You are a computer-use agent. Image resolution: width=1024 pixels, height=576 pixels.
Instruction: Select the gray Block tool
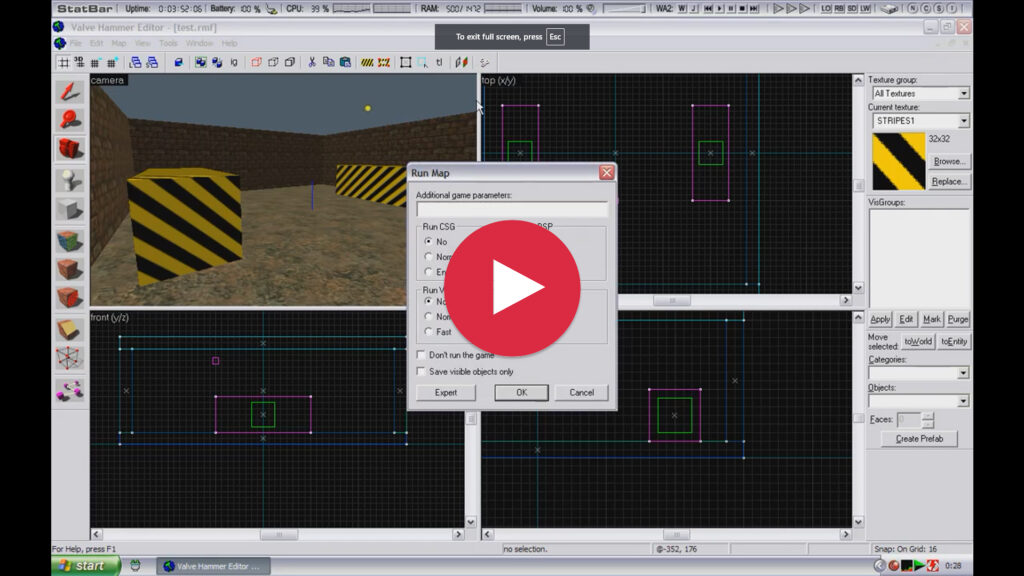[x=69, y=209]
